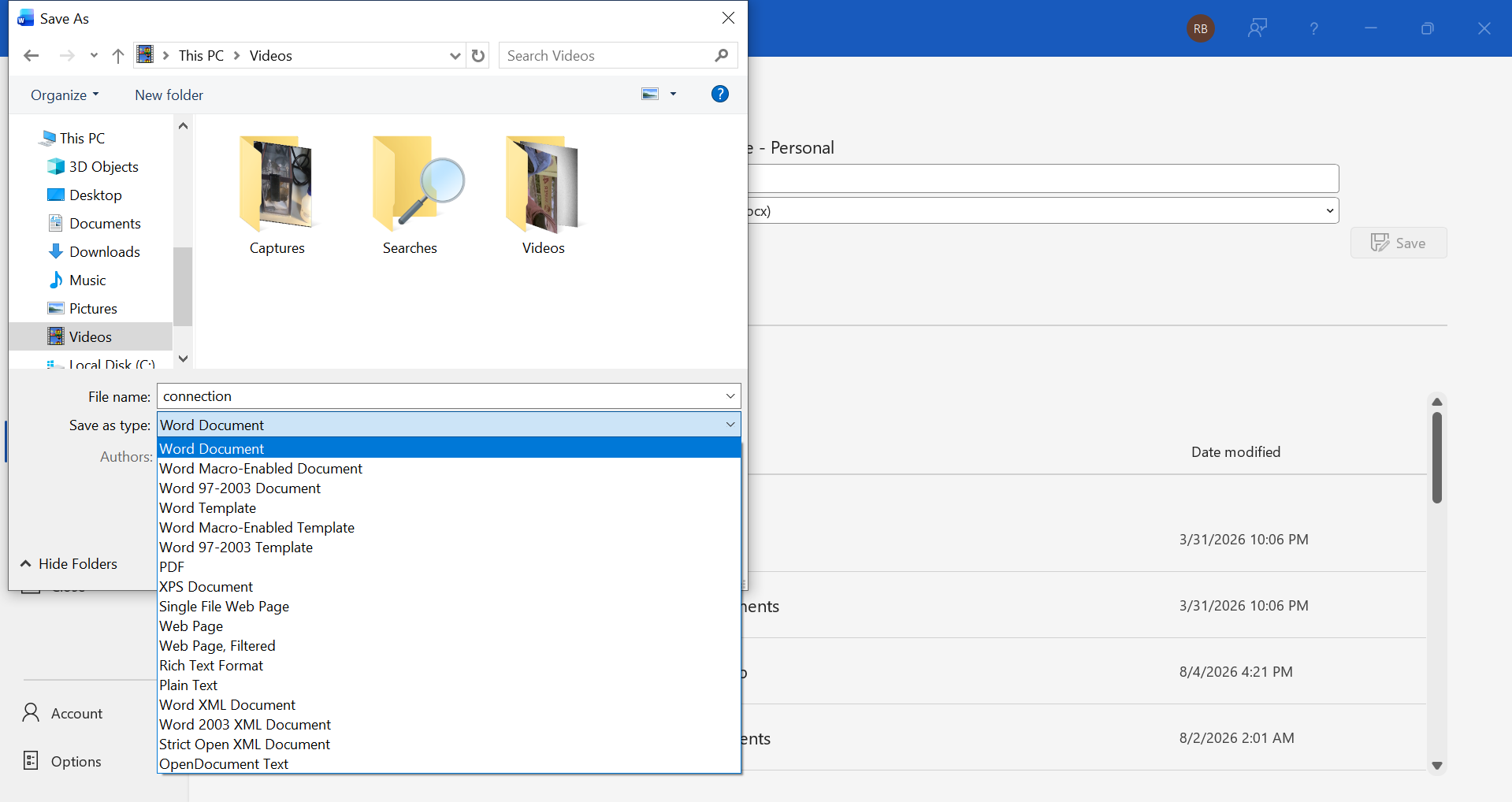
Task: Select Music in the navigation tree
Action: (x=77, y=280)
